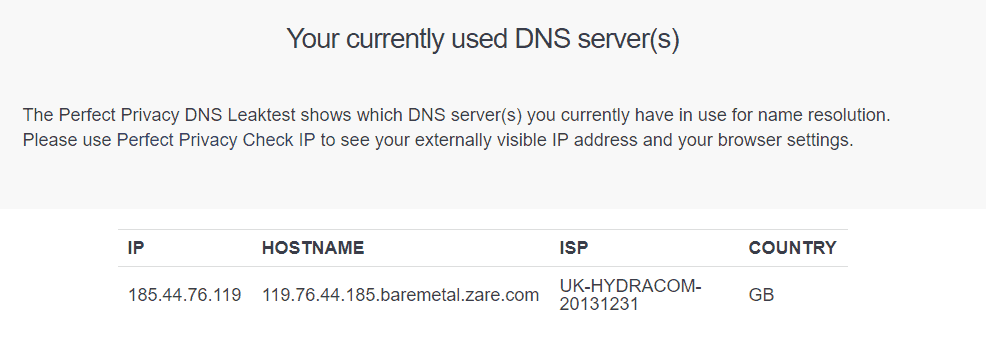Select the HOSTNAME column header
Screen dimensions: 986x363
[x=313, y=248]
